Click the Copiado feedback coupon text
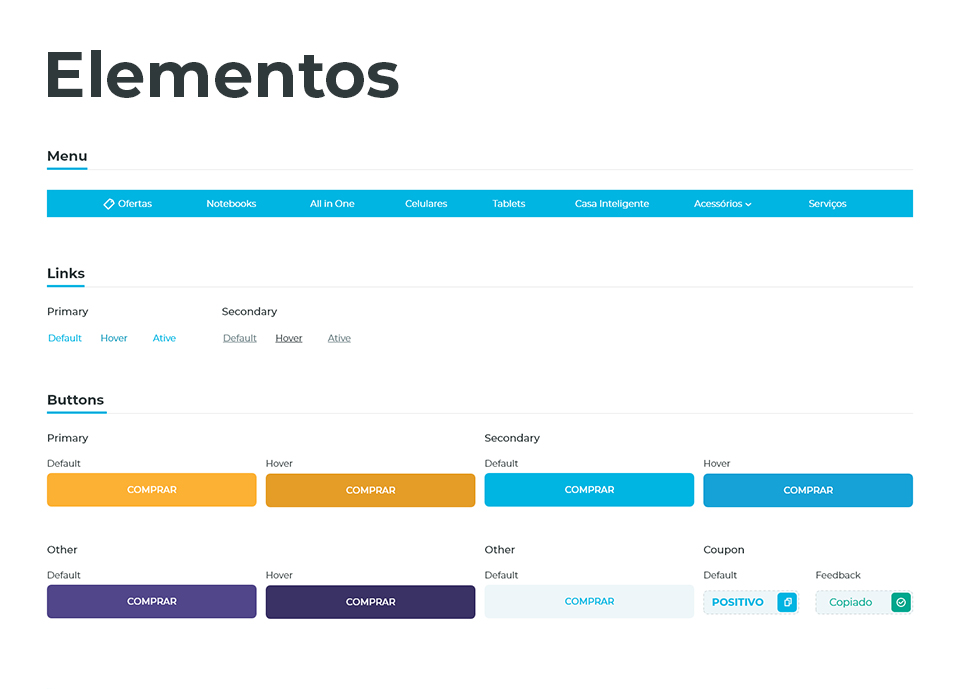Viewport: 960px width, 690px height. [850, 602]
